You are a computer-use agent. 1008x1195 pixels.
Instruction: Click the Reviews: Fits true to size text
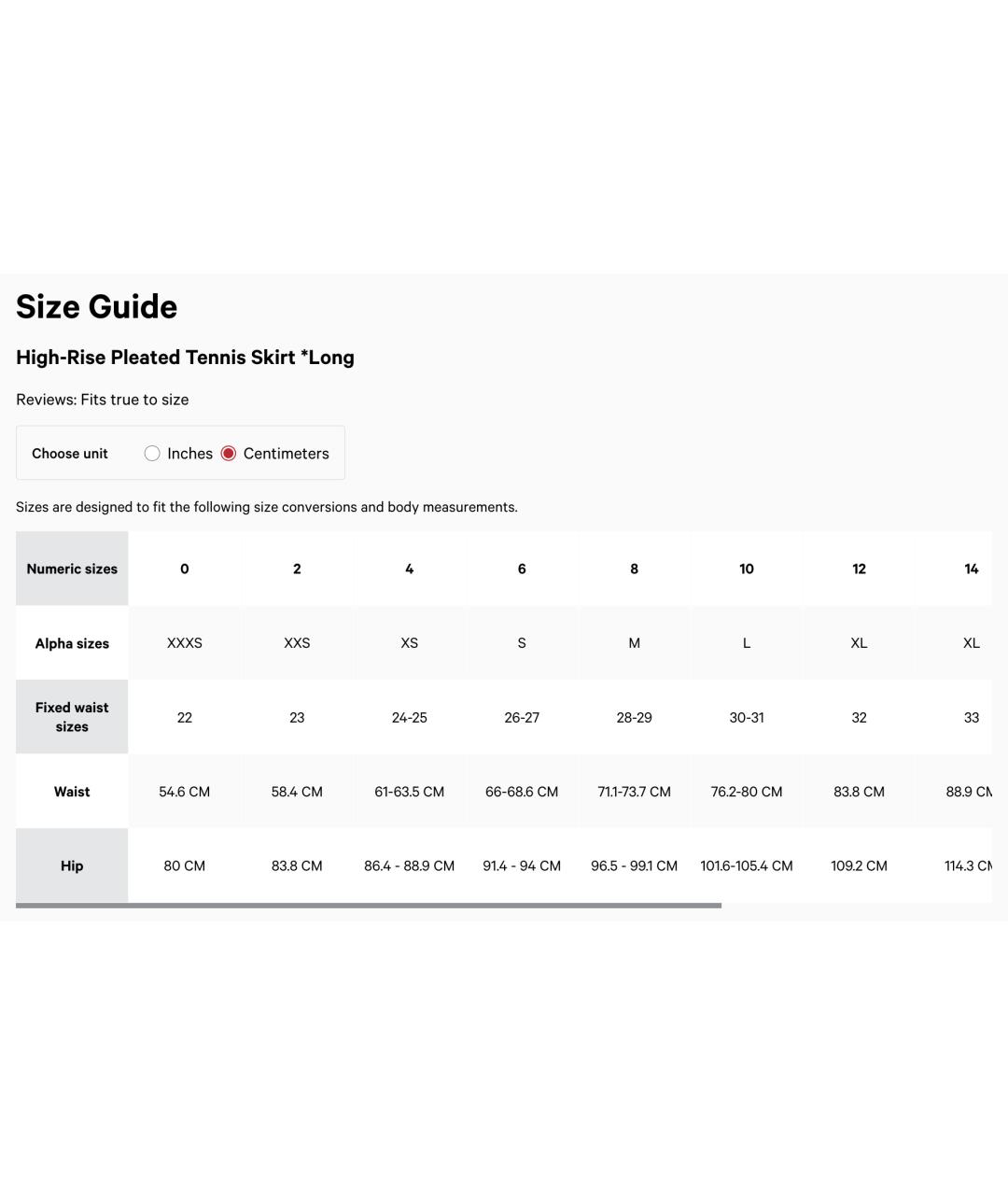pos(103,400)
